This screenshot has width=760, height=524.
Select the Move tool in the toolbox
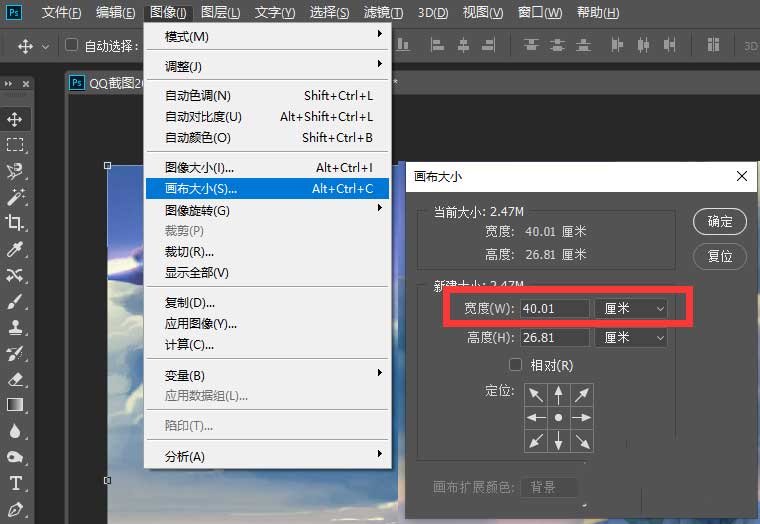pos(15,119)
